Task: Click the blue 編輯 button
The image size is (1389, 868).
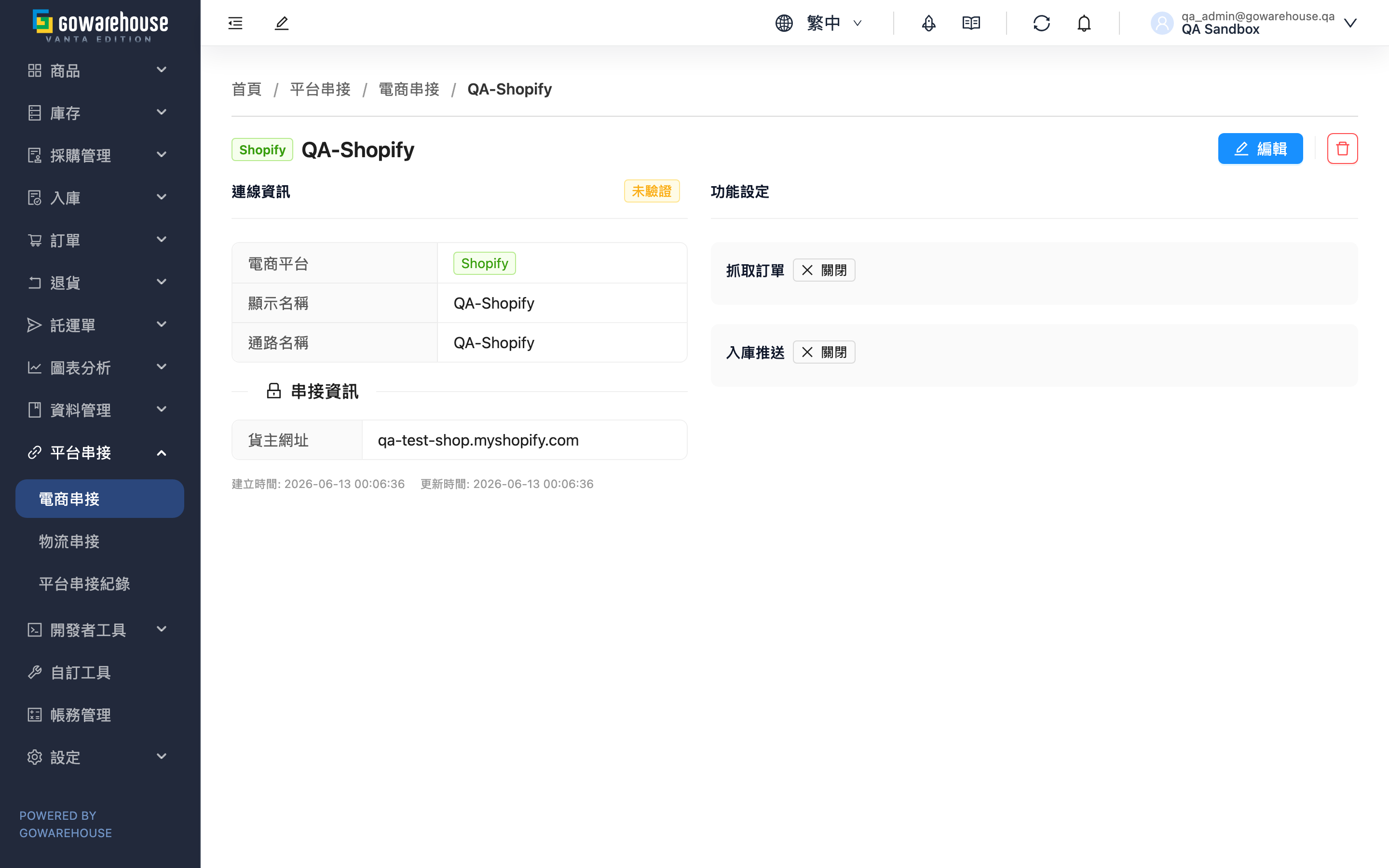Action: 1260,149
